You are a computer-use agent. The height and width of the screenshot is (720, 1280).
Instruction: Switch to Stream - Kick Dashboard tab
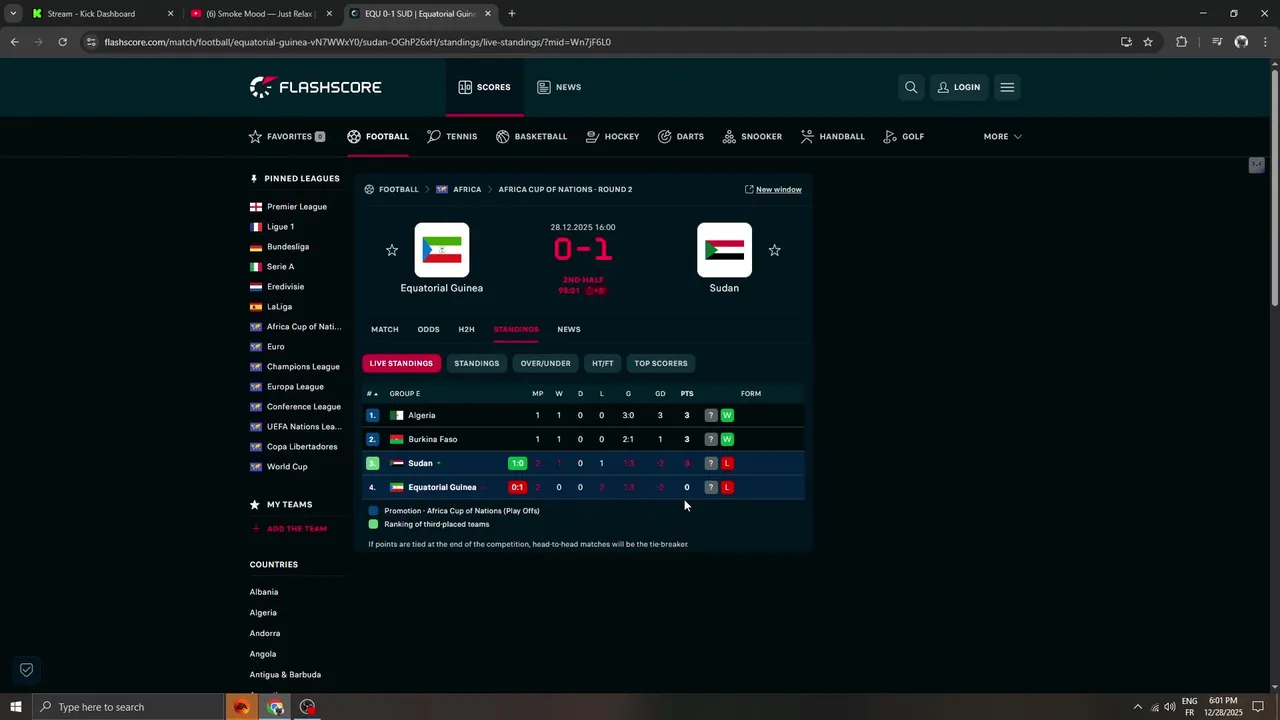pyautogui.click(x=103, y=14)
